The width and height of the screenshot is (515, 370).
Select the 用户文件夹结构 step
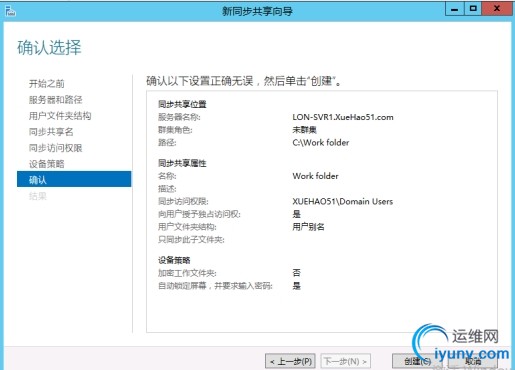point(60,116)
